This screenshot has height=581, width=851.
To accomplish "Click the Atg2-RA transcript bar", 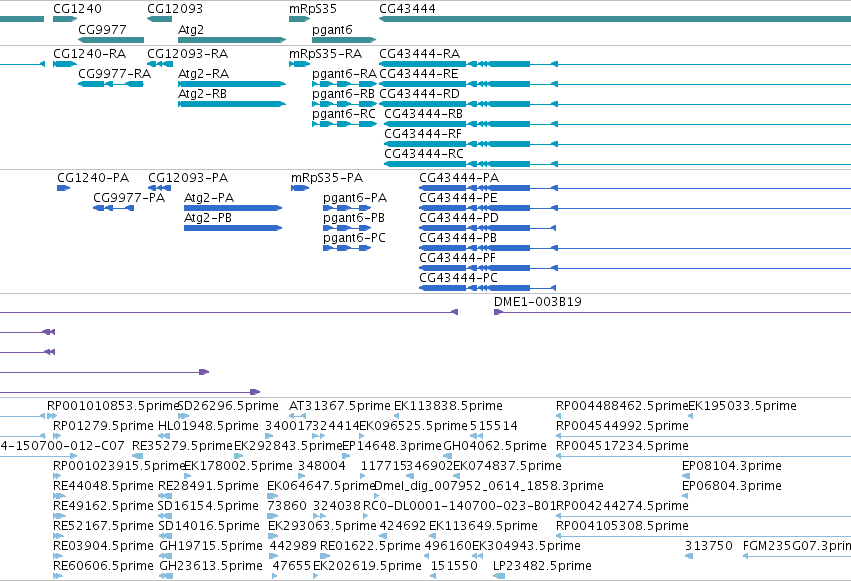I will [x=232, y=84].
